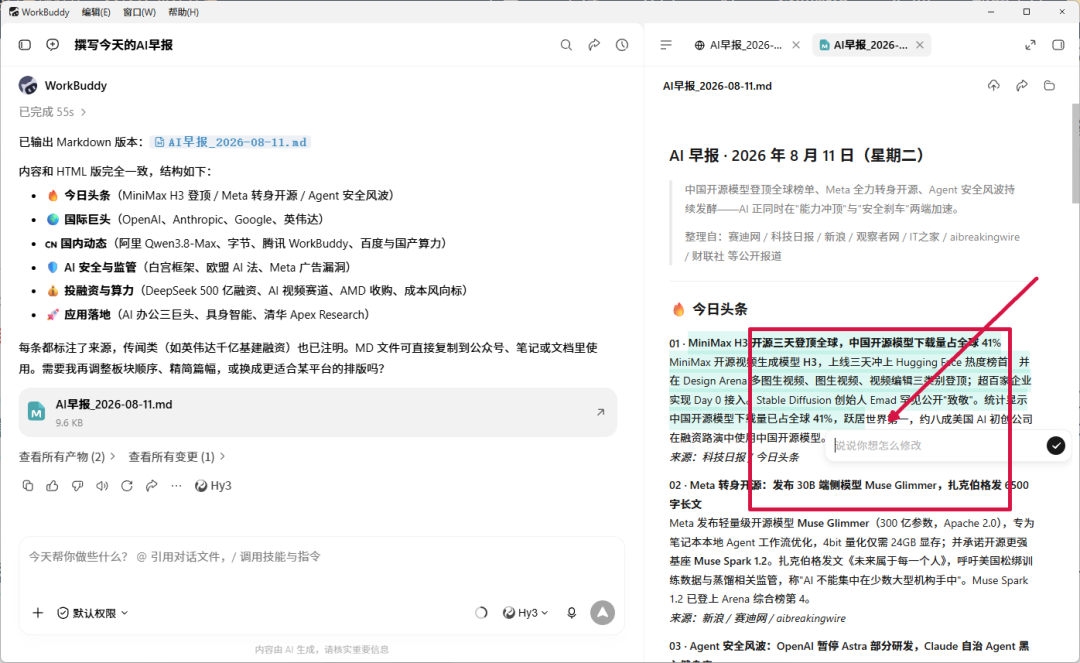Regenerate the assistant reply
Viewport: 1080px width, 663px height.
(x=127, y=485)
